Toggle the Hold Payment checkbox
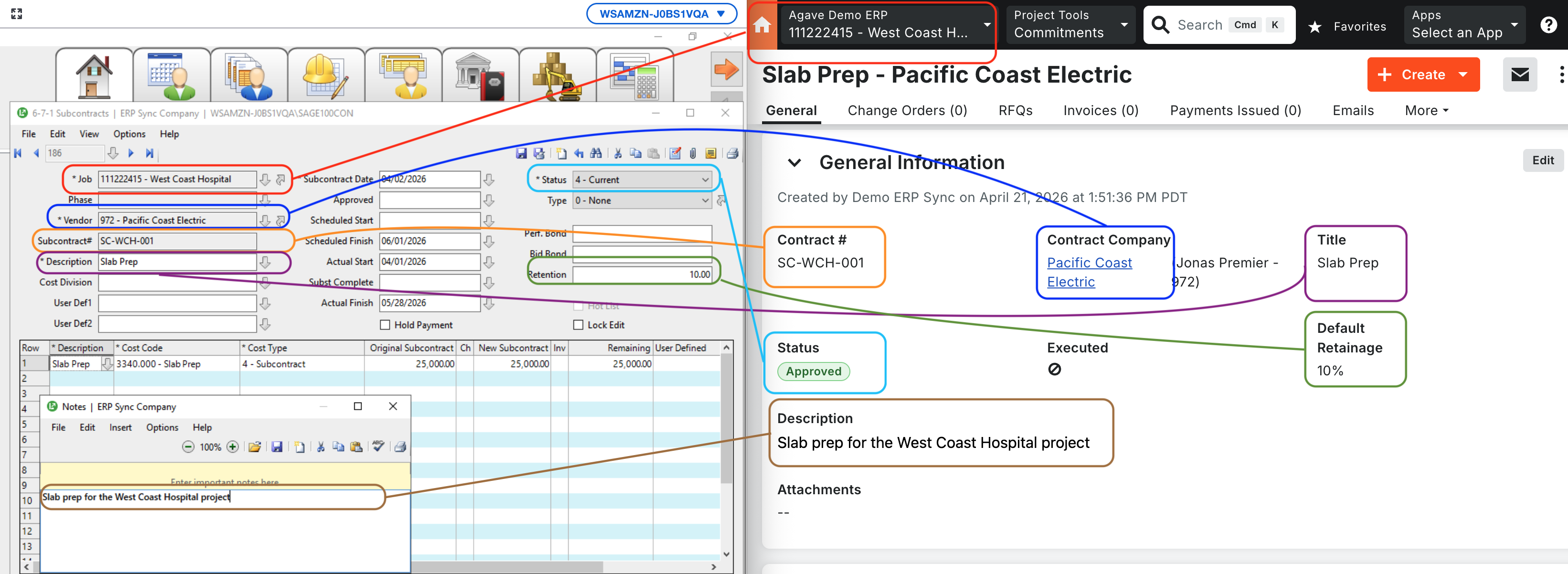The image size is (1568, 574). (385, 325)
